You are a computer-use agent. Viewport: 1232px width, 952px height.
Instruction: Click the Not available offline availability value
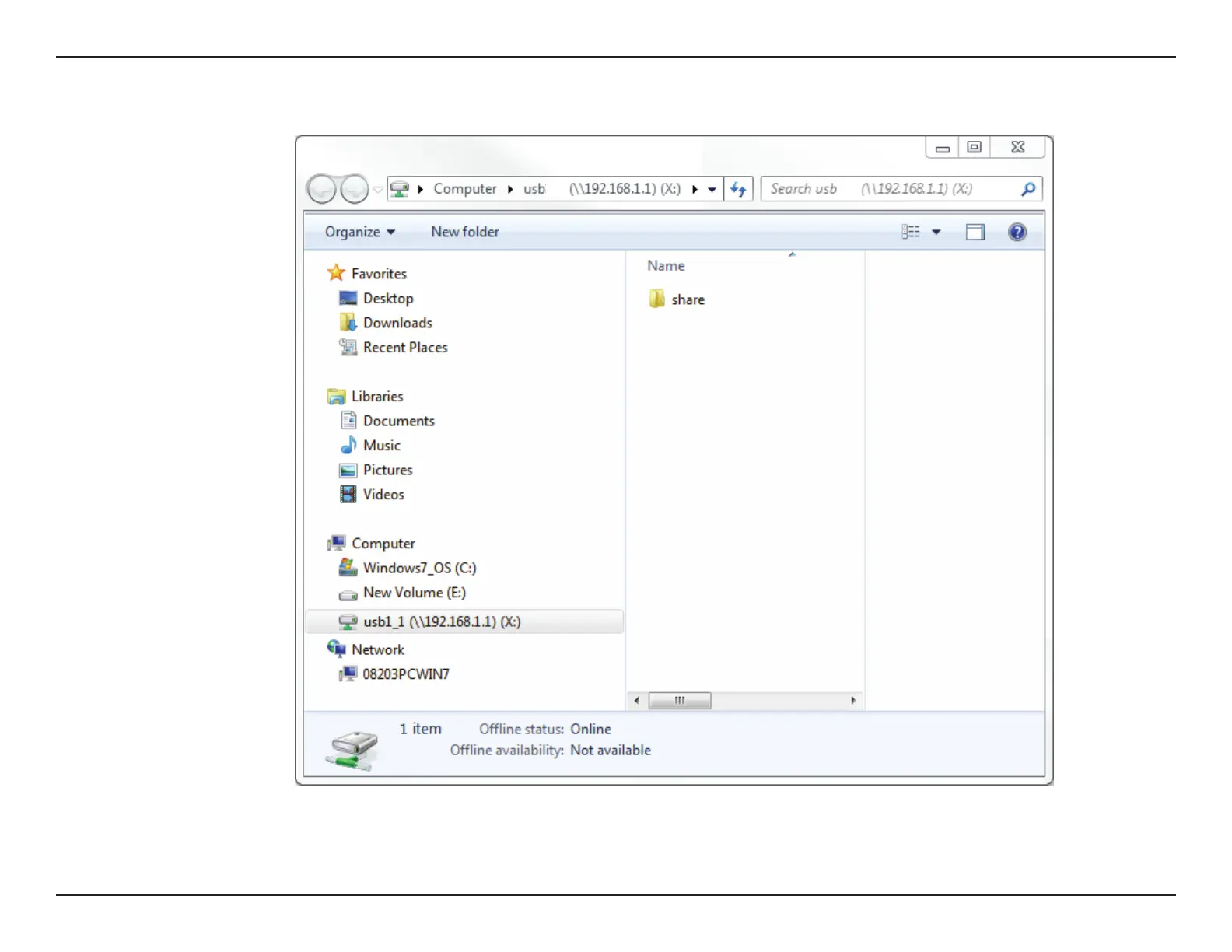(x=611, y=751)
